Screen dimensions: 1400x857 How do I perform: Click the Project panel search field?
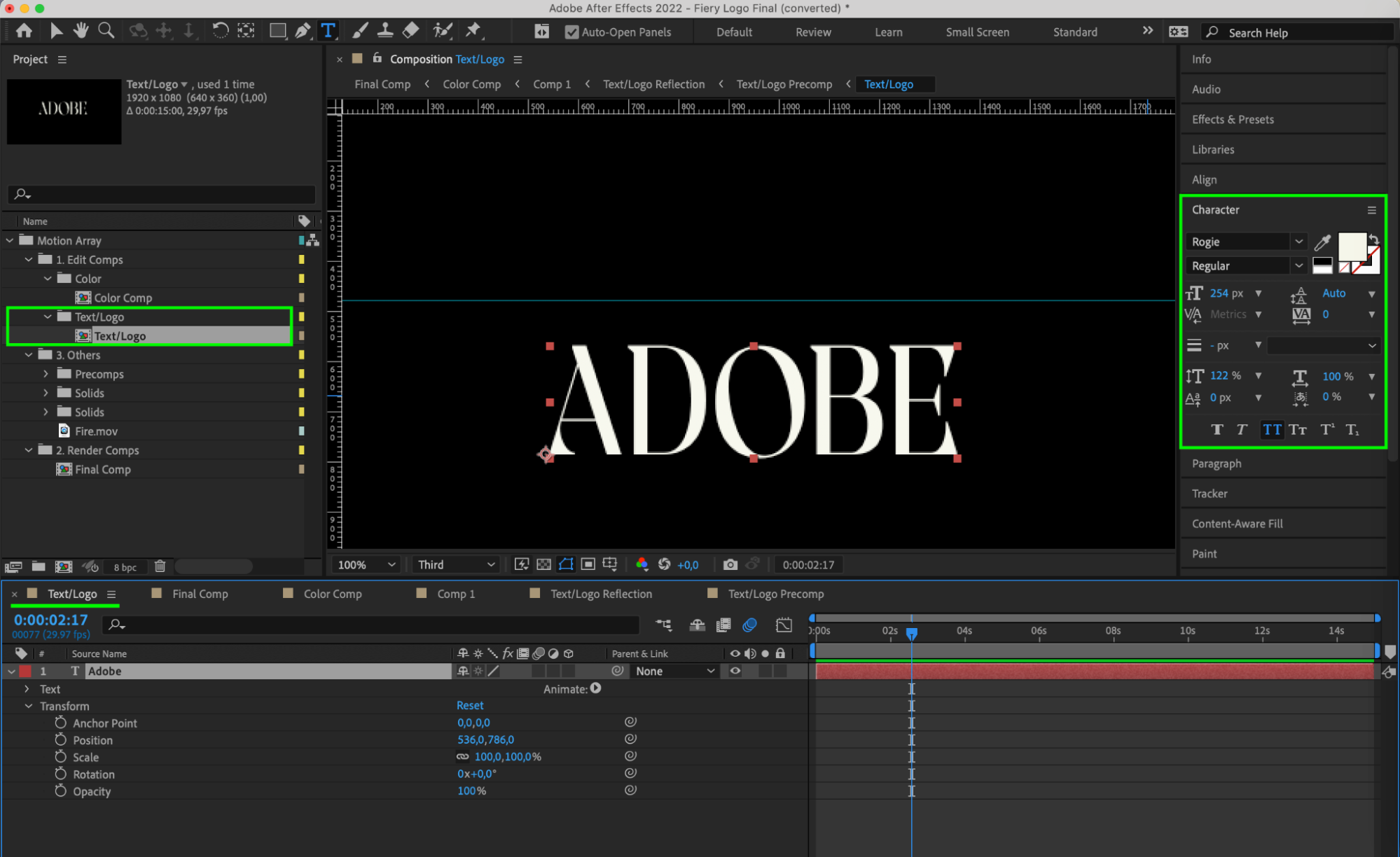(x=161, y=194)
